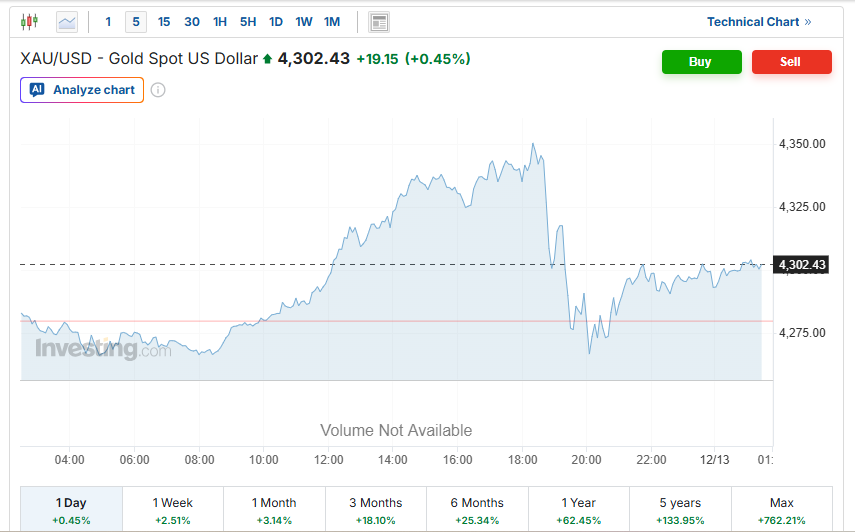The height and width of the screenshot is (532, 855).
Task: Switch to candlestick chart type
Action: pyautogui.click(x=28, y=21)
